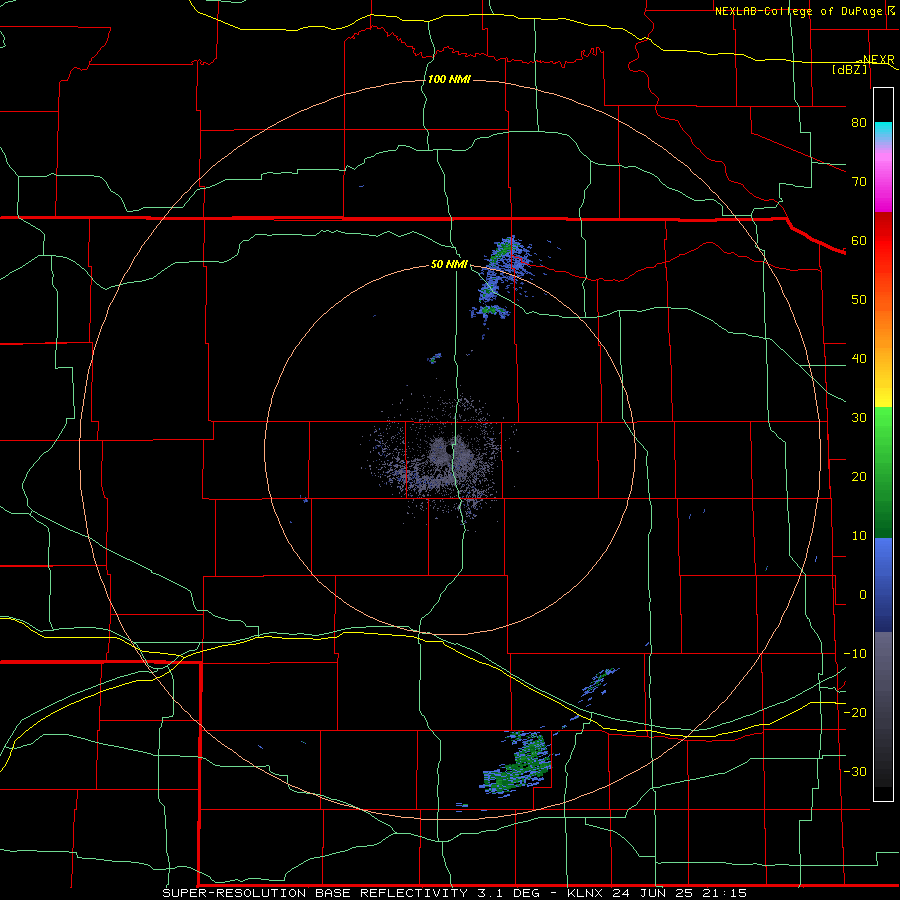The image size is (900, 900).
Task: Click the 50 NMI range ring label
Action: [x=449, y=265]
